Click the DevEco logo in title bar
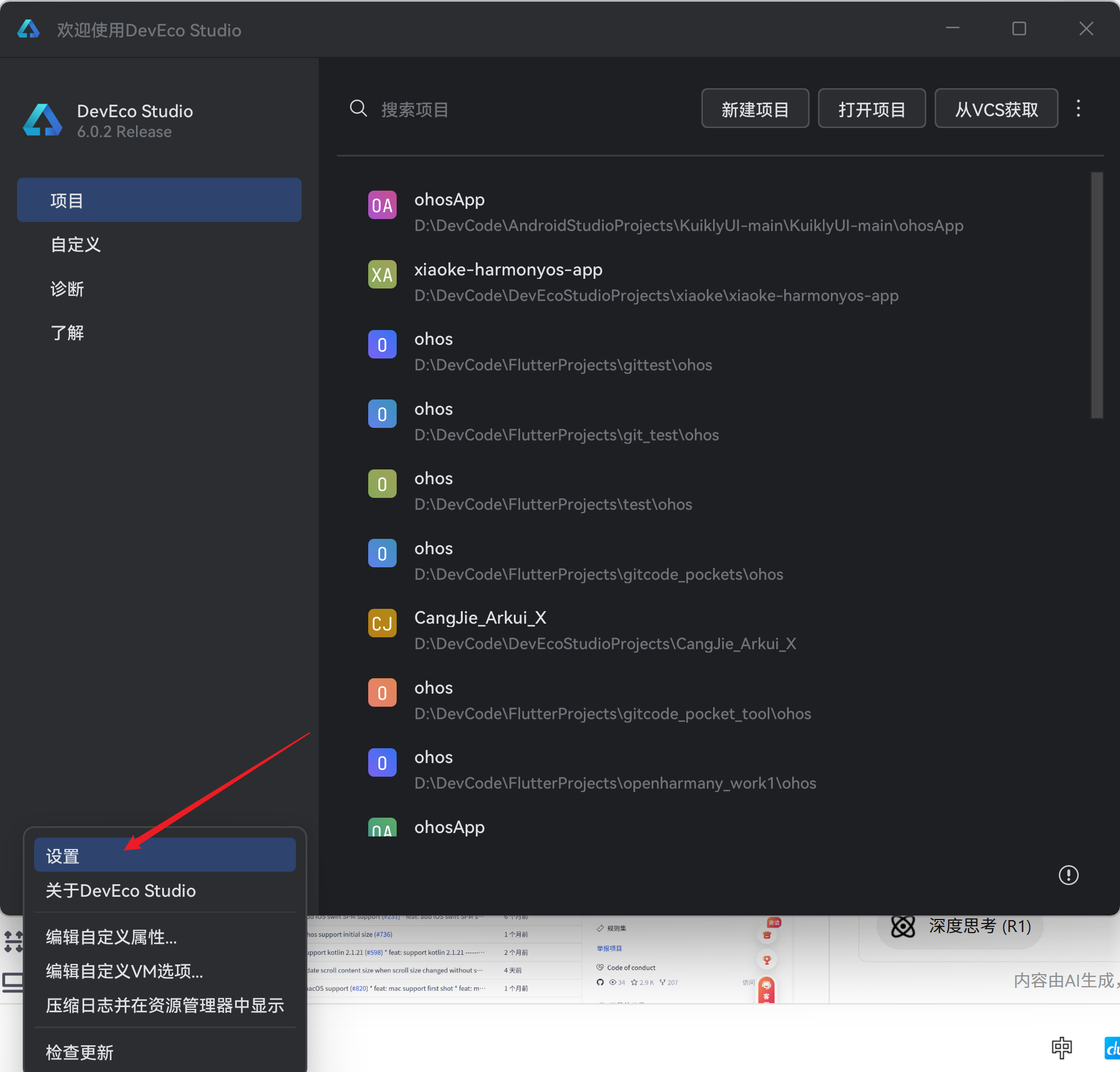Screen dimensions: 1120x1072 click(x=28, y=28)
